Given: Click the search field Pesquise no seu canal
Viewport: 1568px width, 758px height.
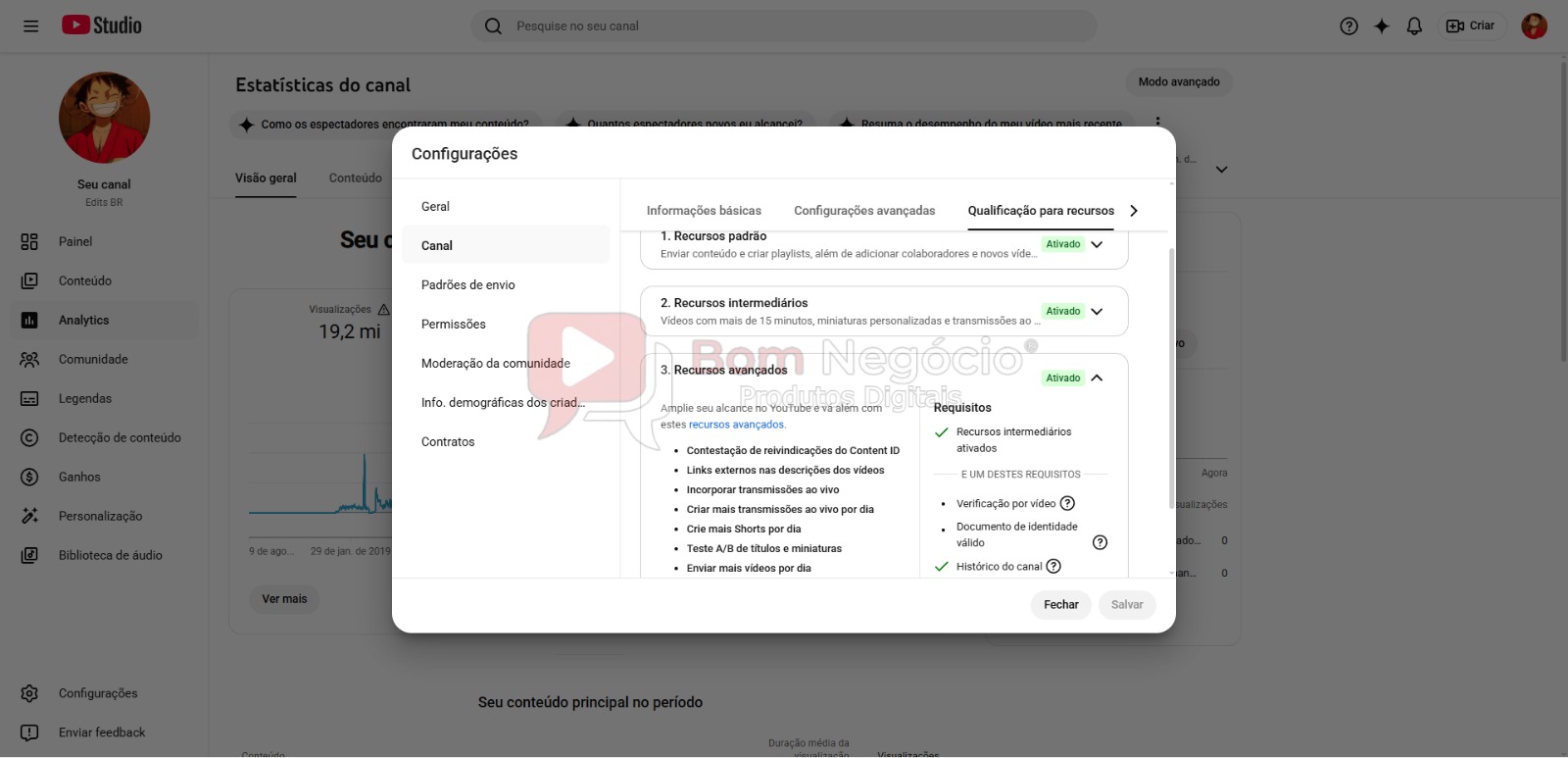Looking at the screenshot, I should click(784, 25).
